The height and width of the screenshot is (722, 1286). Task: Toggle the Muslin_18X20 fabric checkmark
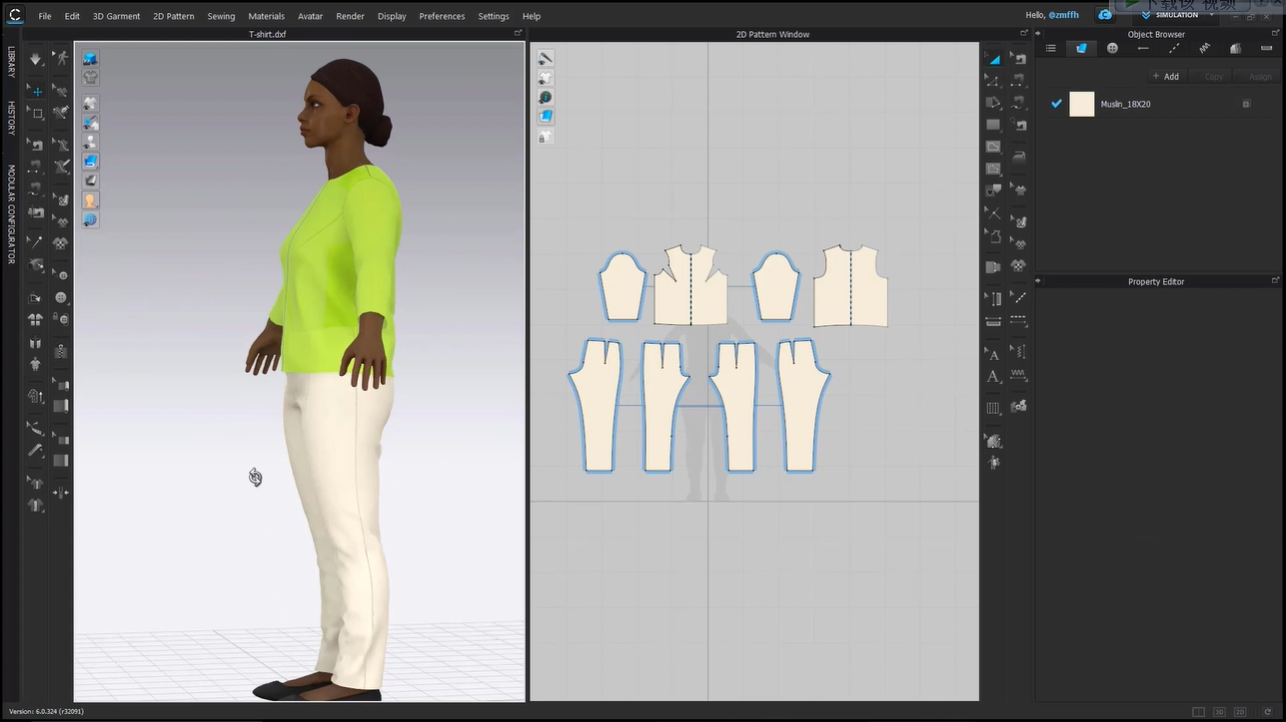pyautogui.click(x=1056, y=104)
